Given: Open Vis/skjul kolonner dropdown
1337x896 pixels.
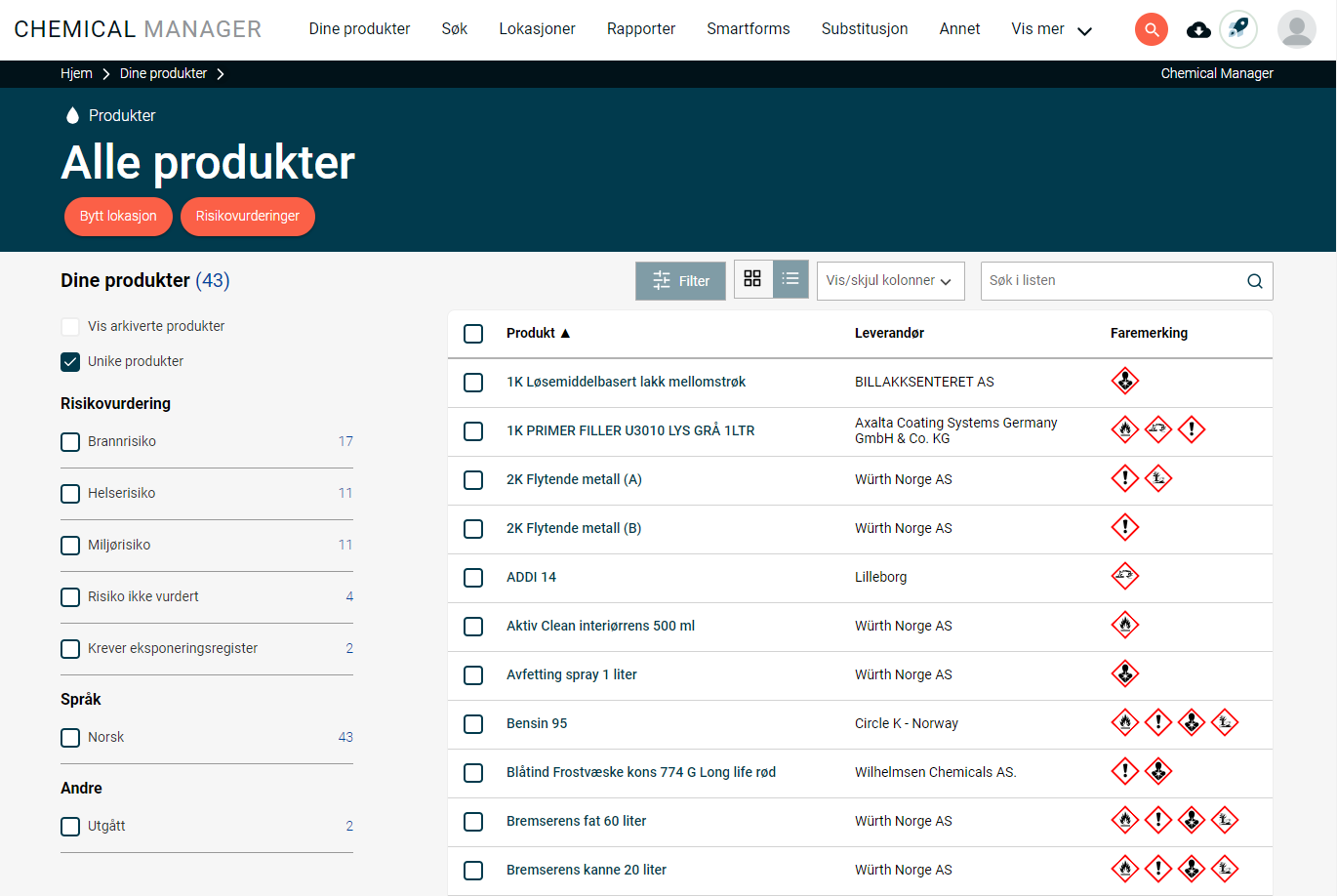Looking at the screenshot, I should point(890,281).
